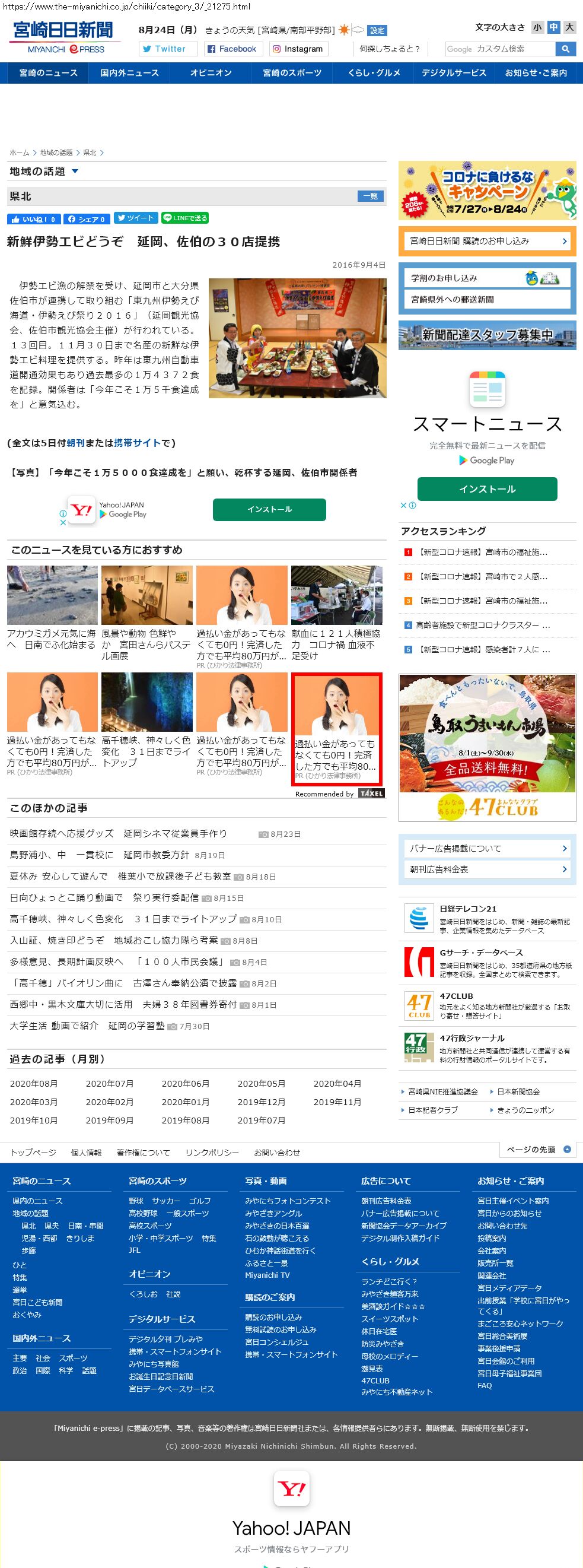Open article 映画館存続へ応援グッズ
The image size is (583, 1568).
pyautogui.click(x=118, y=833)
